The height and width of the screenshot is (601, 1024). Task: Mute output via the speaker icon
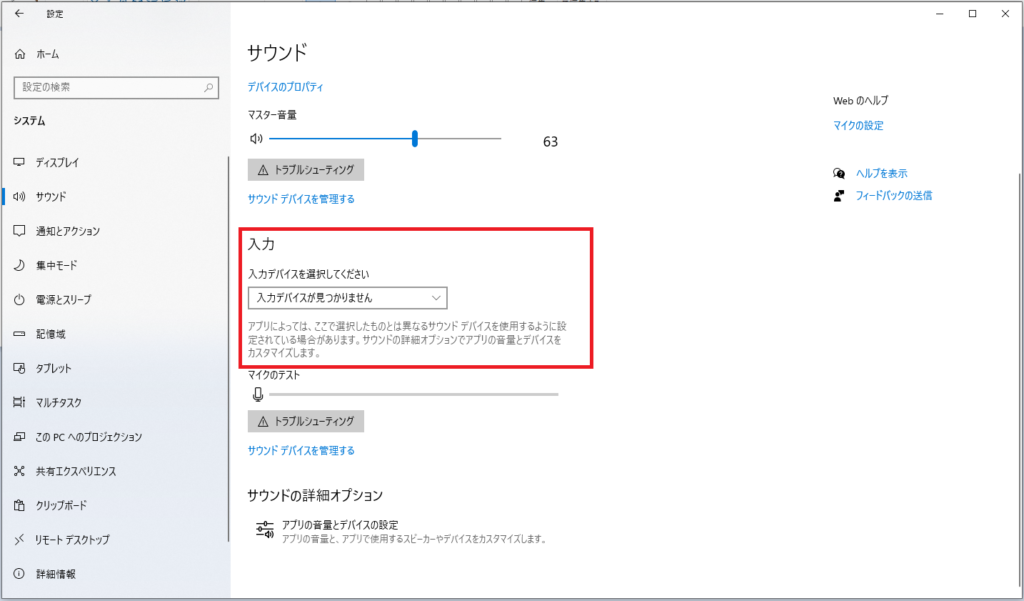[256, 139]
